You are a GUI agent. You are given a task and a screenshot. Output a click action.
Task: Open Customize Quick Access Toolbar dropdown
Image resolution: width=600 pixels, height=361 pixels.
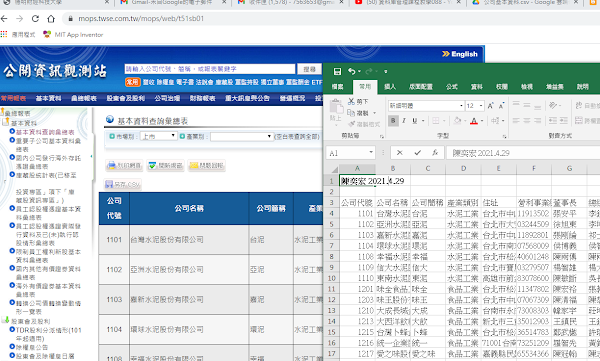click(385, 72)
